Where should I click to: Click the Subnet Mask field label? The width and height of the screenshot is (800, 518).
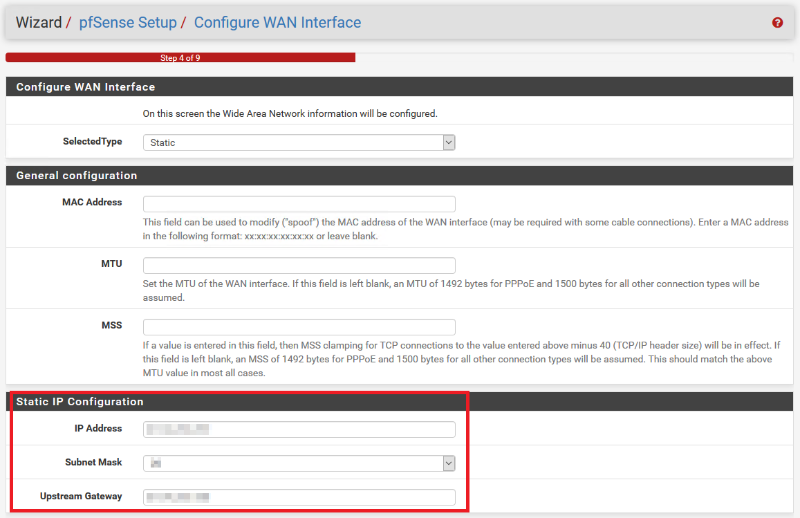coord(94,462)
